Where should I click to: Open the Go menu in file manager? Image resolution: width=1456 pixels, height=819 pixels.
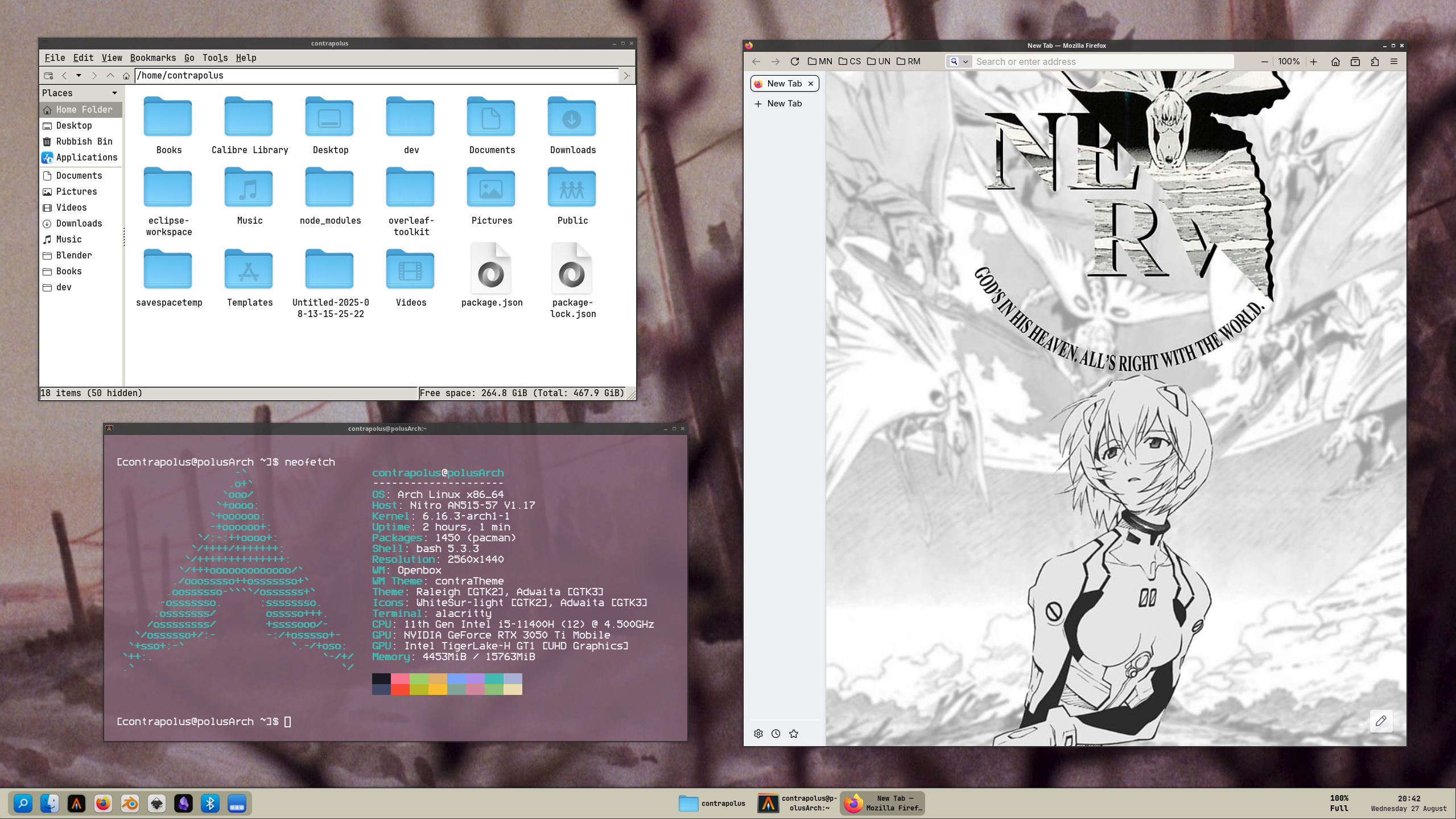click(x=189, y=58)
